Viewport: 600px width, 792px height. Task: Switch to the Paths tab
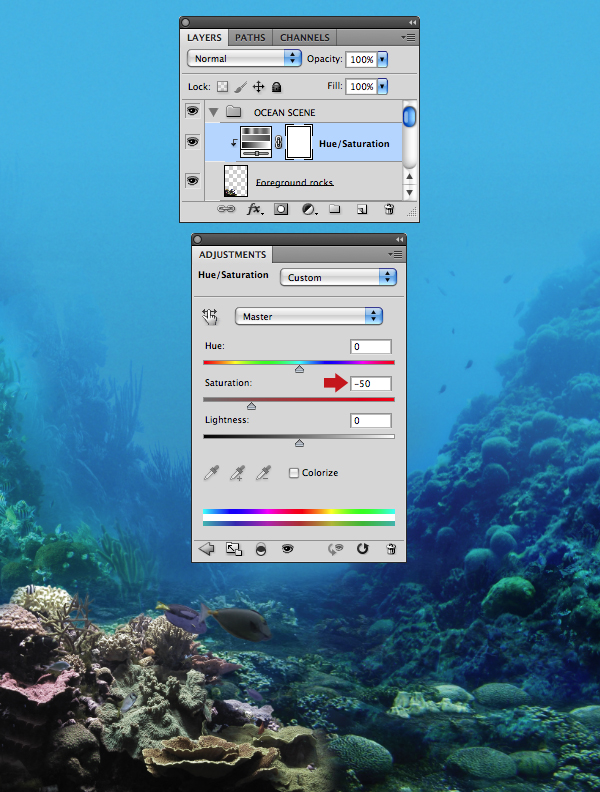(x=250, y=37)
